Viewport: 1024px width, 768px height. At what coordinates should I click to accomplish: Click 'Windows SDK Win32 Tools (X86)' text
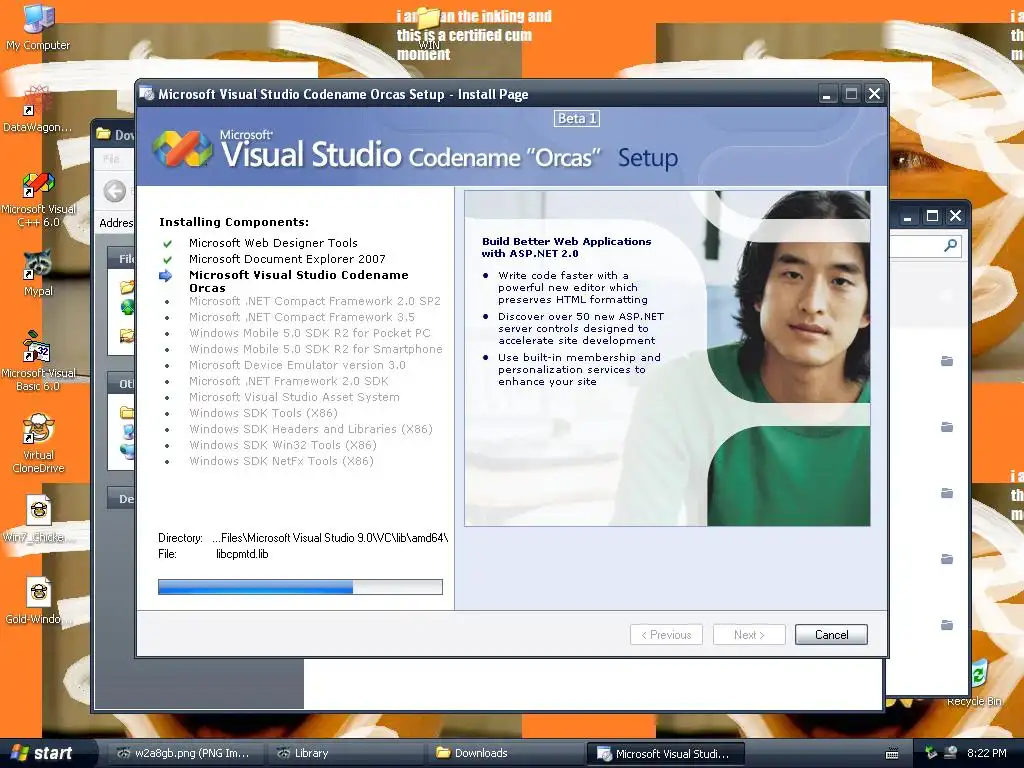click(x=283, y=445)
